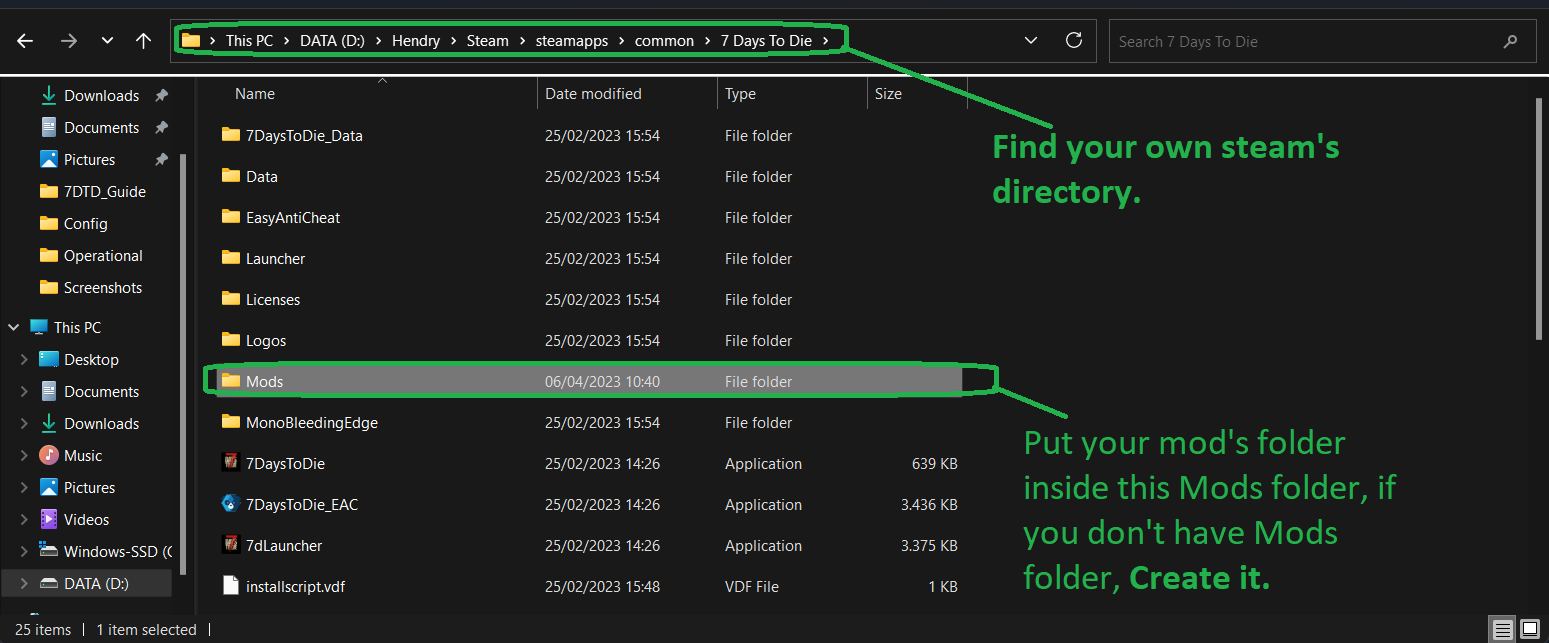Click the search magnifier icon
Viewport: 1549px width, 643px height.
pyautogui.click(x=1510, y=42)
